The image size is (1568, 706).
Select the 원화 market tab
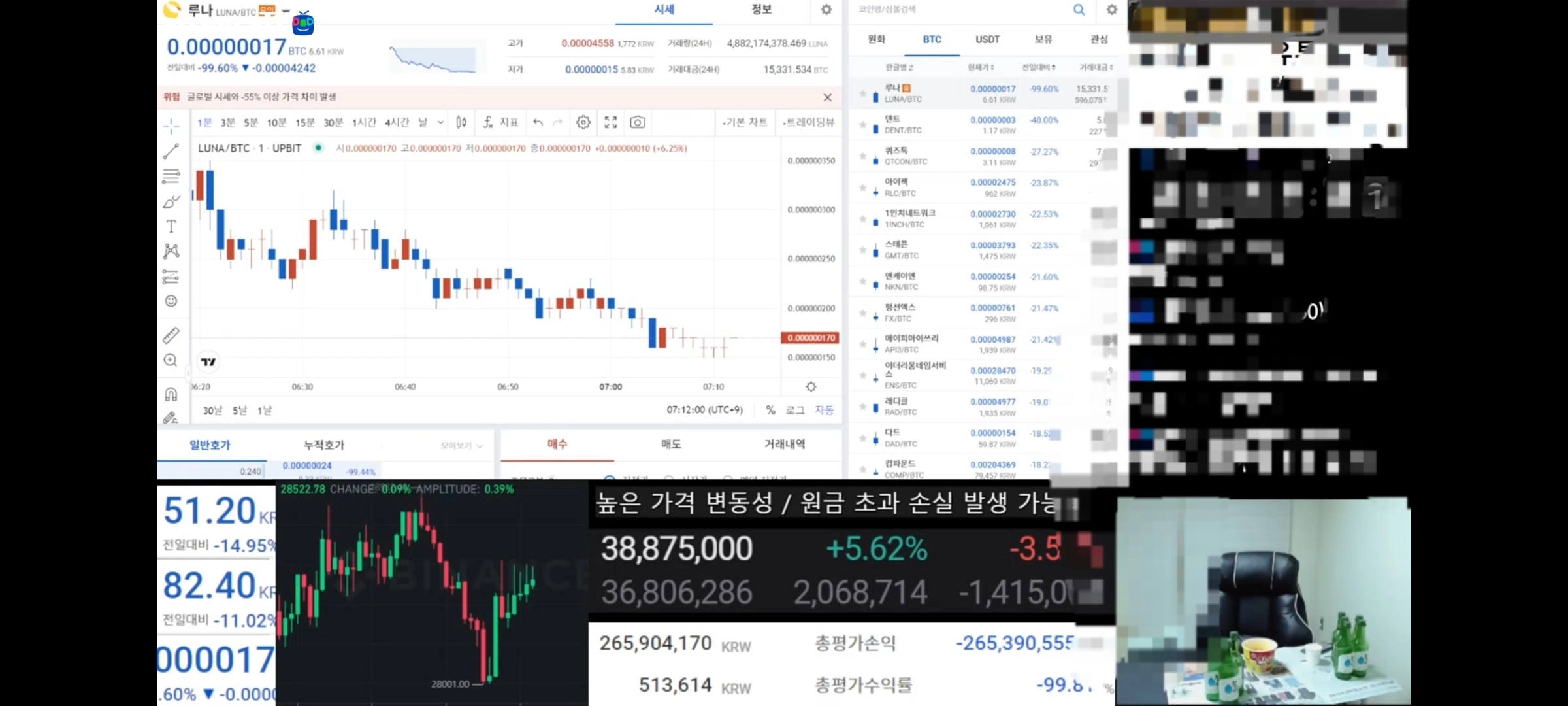(877, 39)
